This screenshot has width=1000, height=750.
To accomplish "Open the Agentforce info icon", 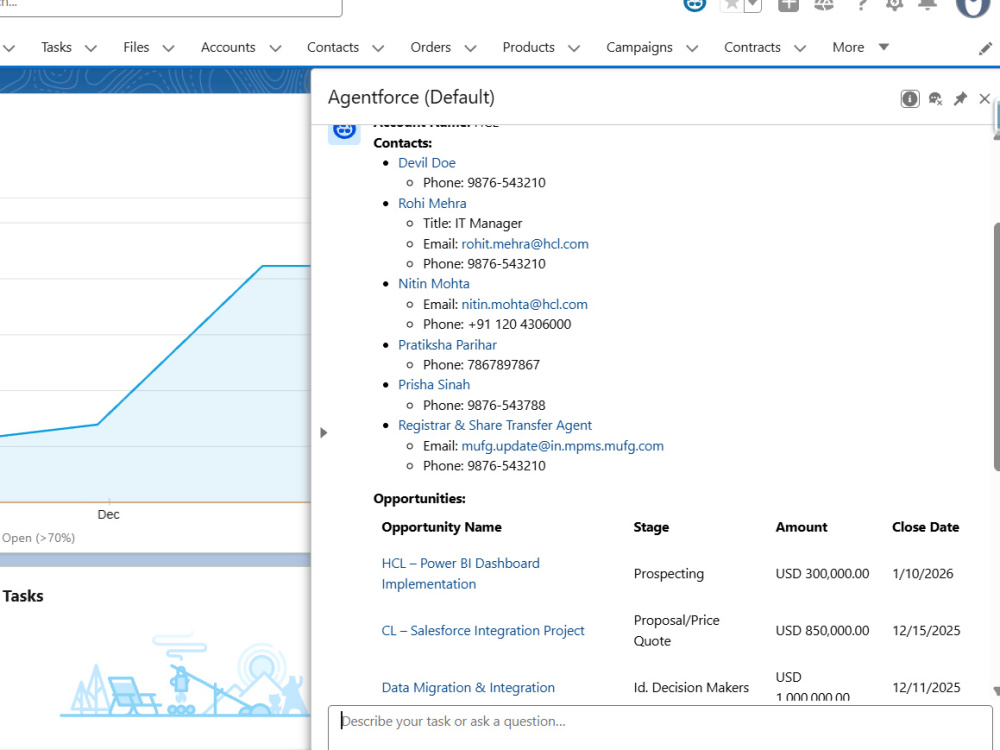I will (x=909, y=99).
